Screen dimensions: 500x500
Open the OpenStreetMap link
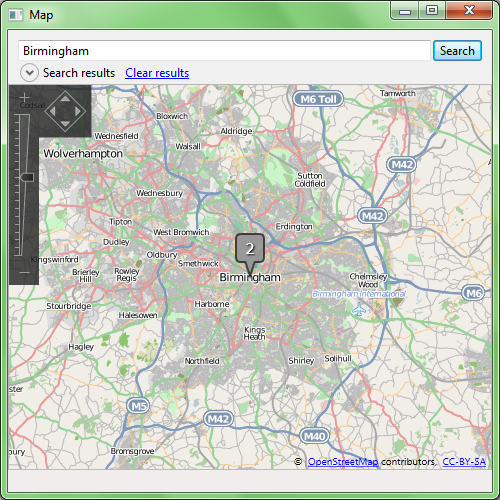[343, 462]
